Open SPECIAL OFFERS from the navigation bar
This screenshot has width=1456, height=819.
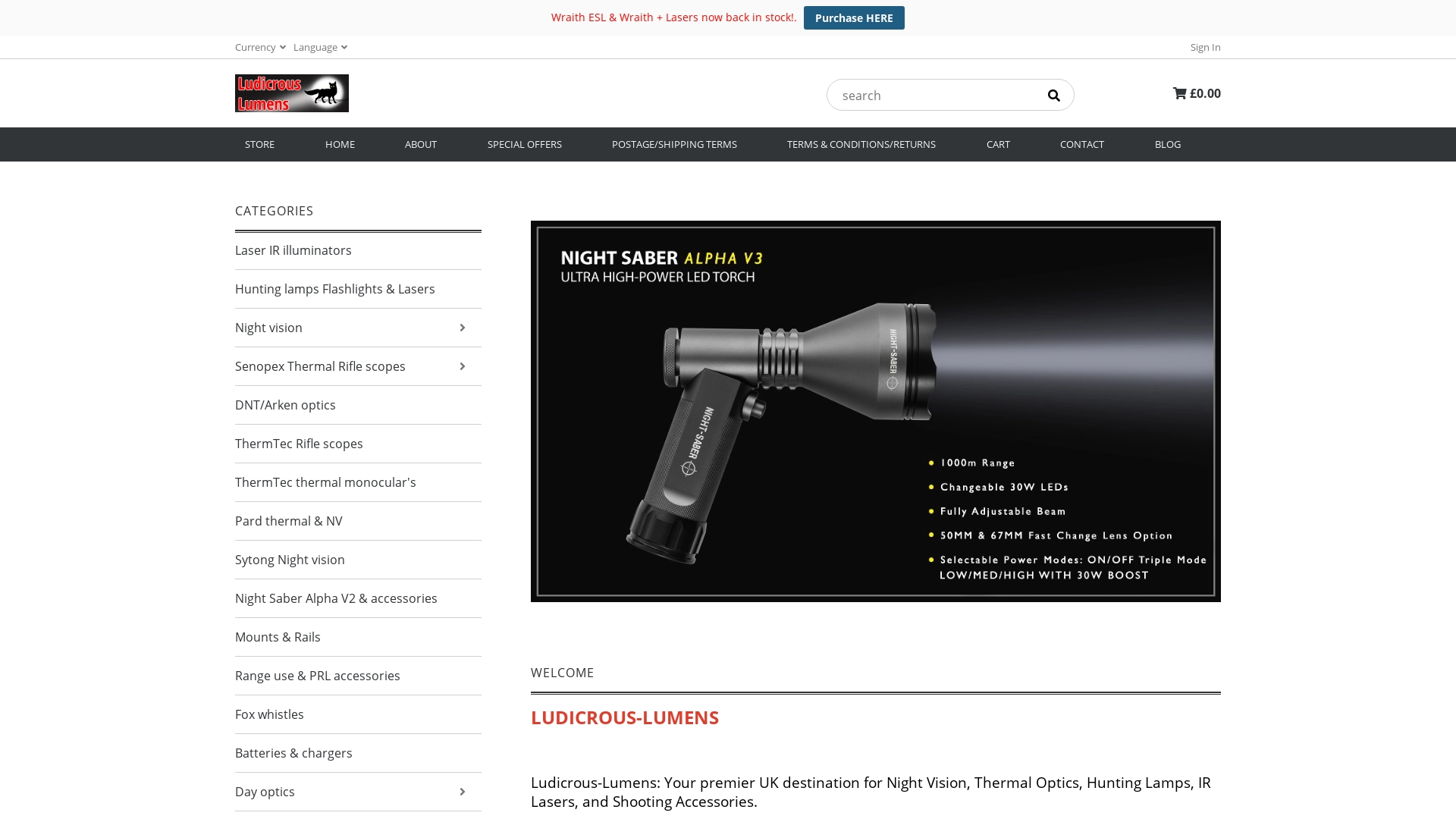pos(525,144)
